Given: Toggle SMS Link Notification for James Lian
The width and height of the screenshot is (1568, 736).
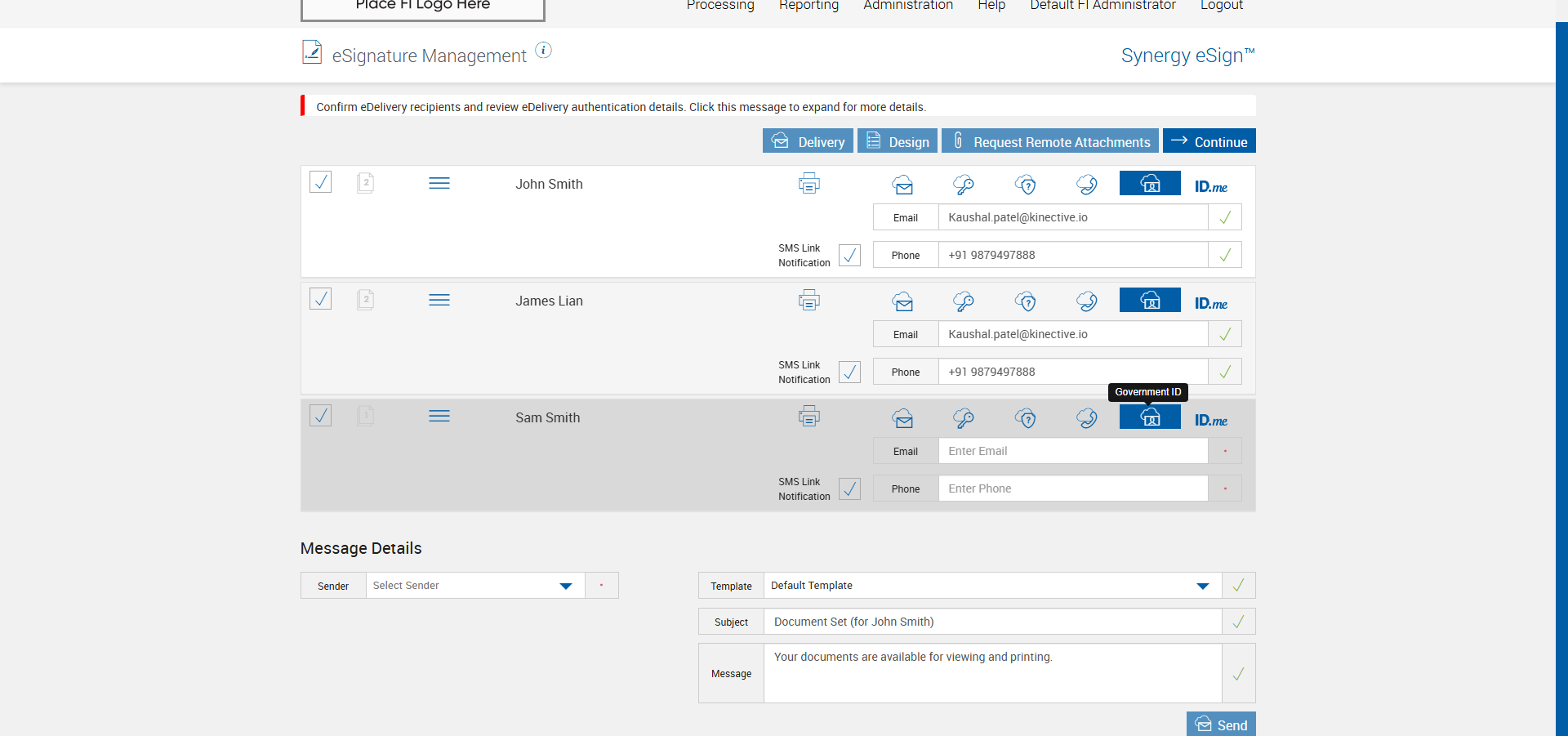Looking at the screenshot, I should [849, 372].
